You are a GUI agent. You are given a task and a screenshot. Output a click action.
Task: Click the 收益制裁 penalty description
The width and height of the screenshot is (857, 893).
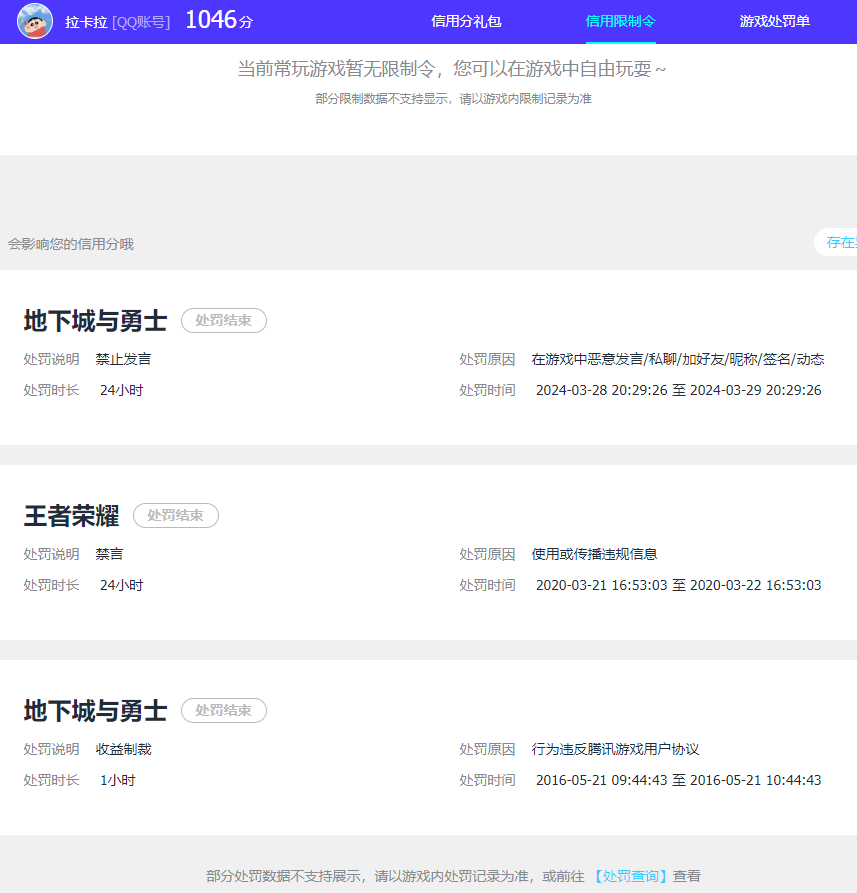(124, 749)
